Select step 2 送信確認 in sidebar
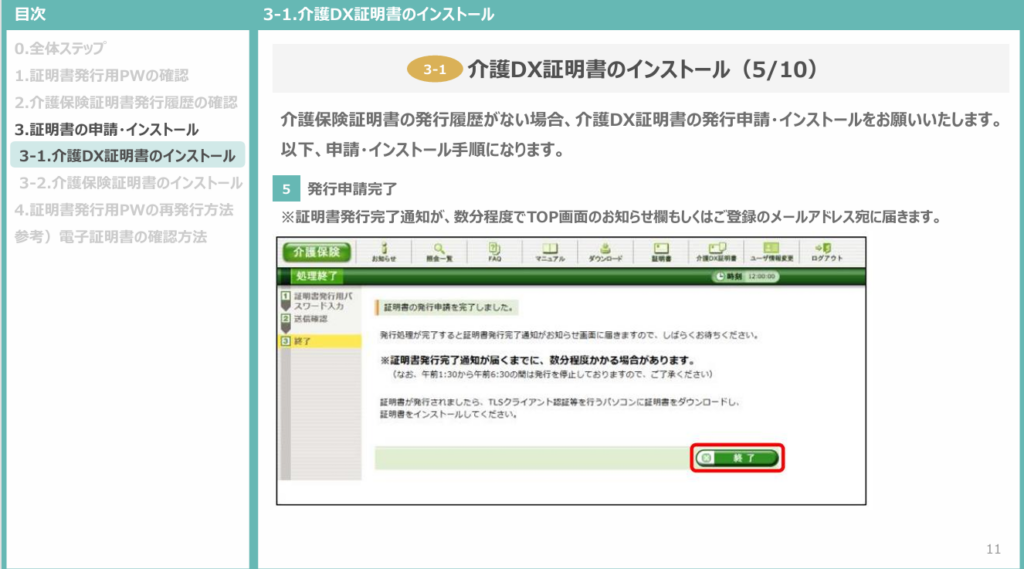This screenshot has width=1024, height=569. (305, 319)
